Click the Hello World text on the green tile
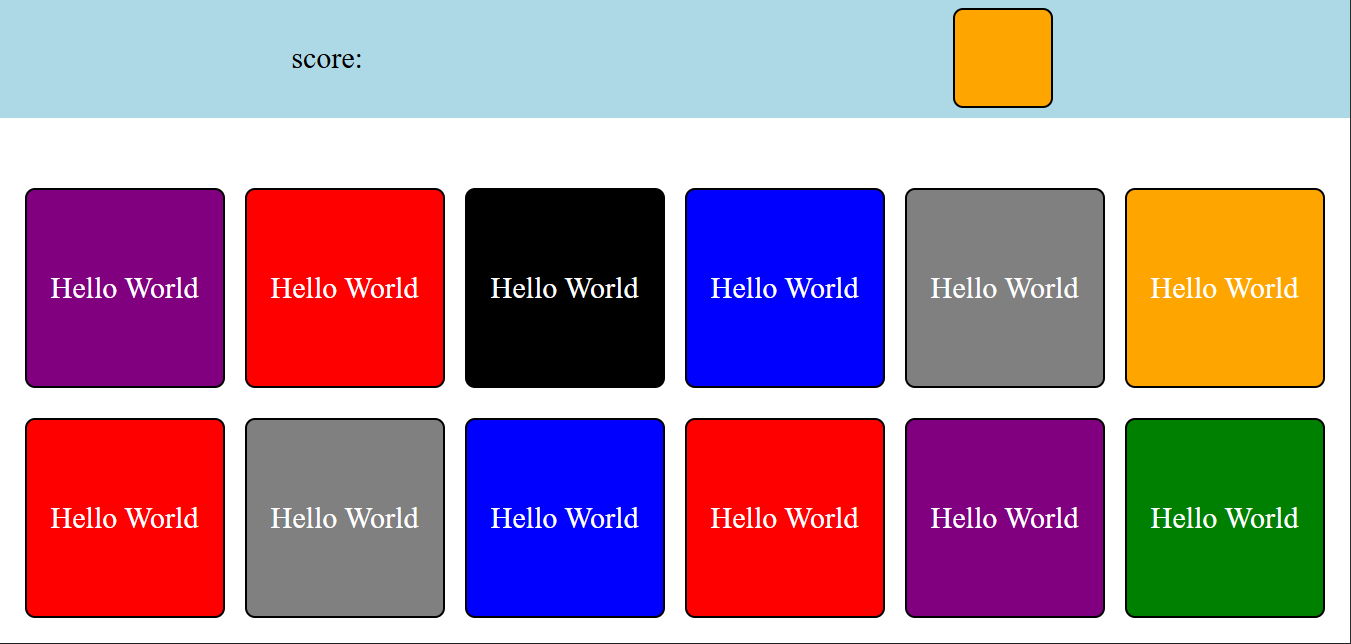 1224,518
